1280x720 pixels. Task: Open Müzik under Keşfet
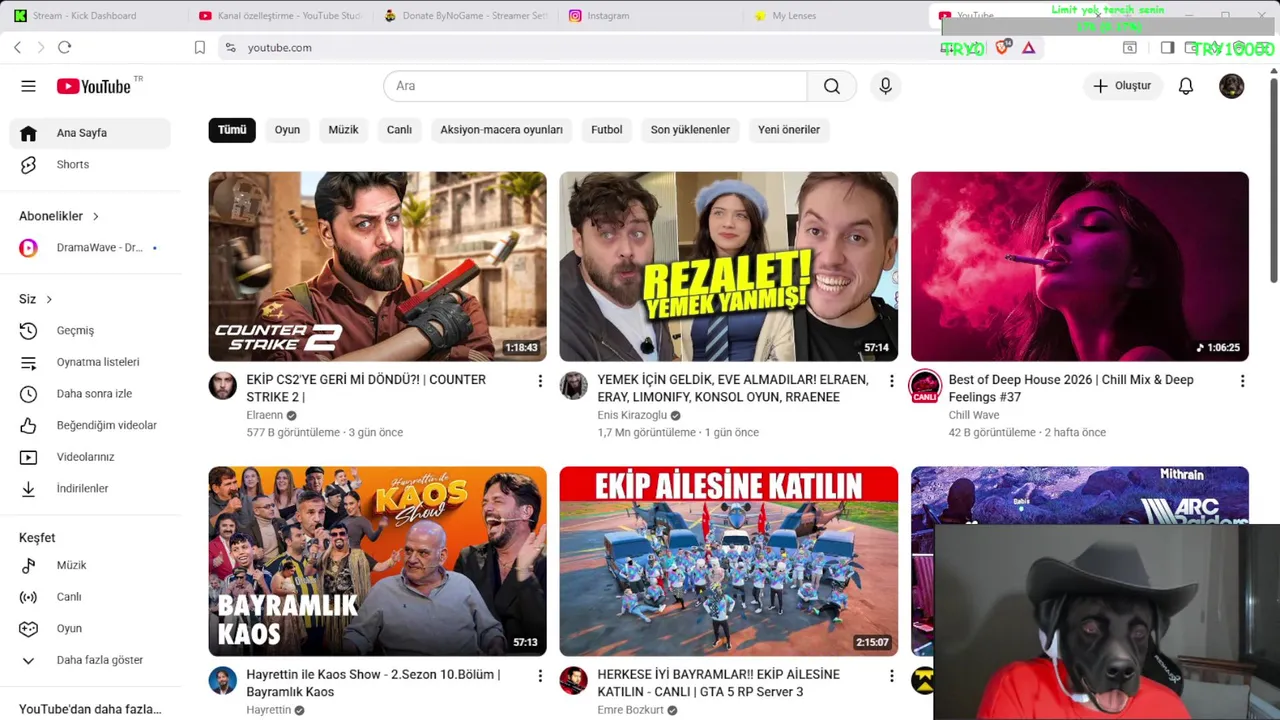coord(90,565)
